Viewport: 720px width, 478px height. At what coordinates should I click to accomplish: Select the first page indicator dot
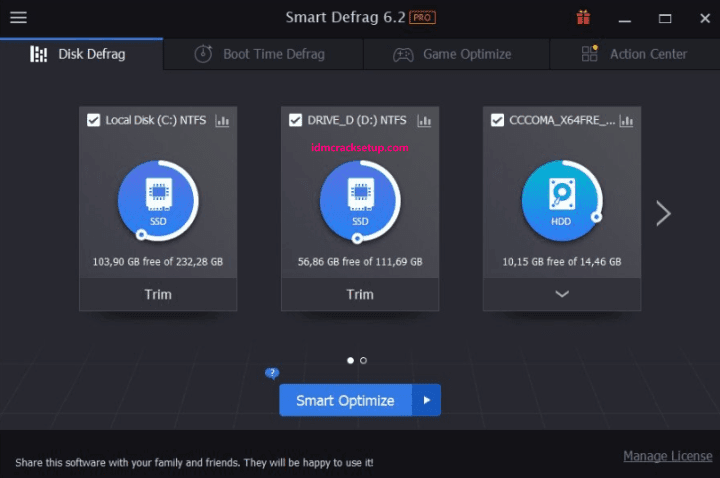pyautogui.click(x=350, y=360)
